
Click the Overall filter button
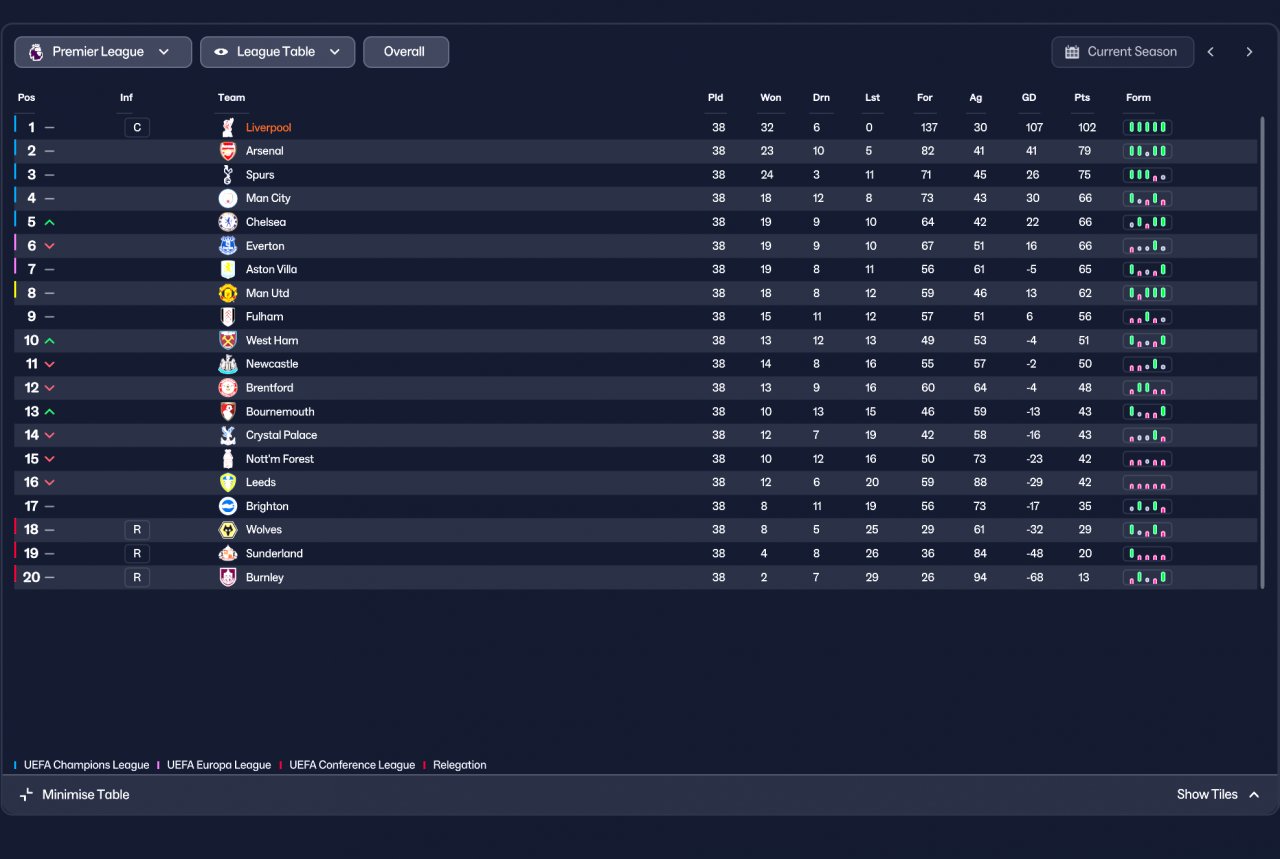coord(406,52)
